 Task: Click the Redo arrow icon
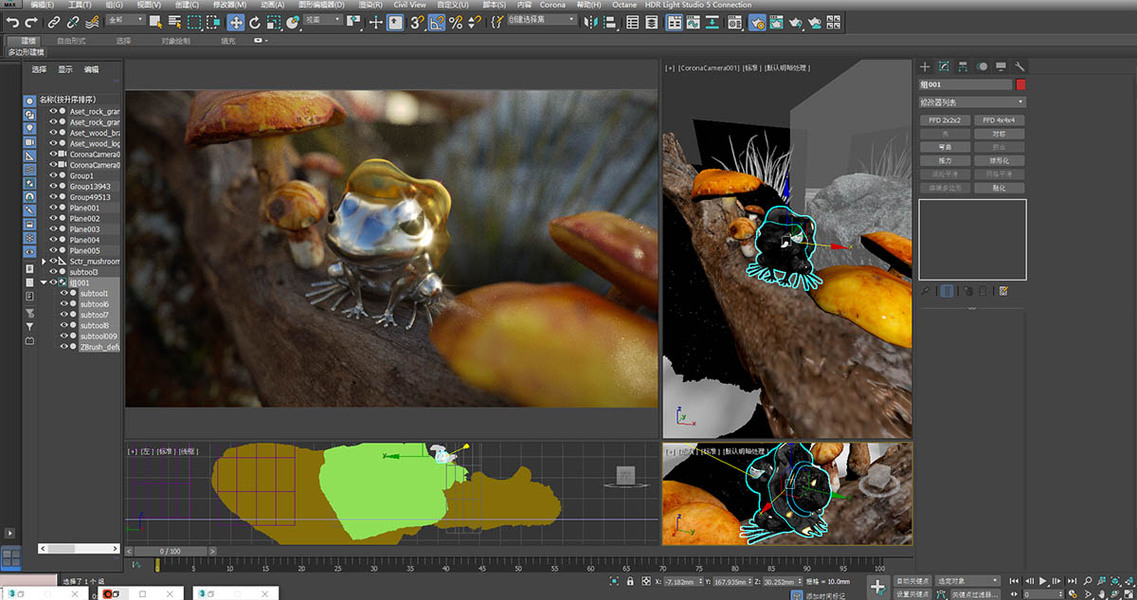pyautogui.click(x=30, y=22)
